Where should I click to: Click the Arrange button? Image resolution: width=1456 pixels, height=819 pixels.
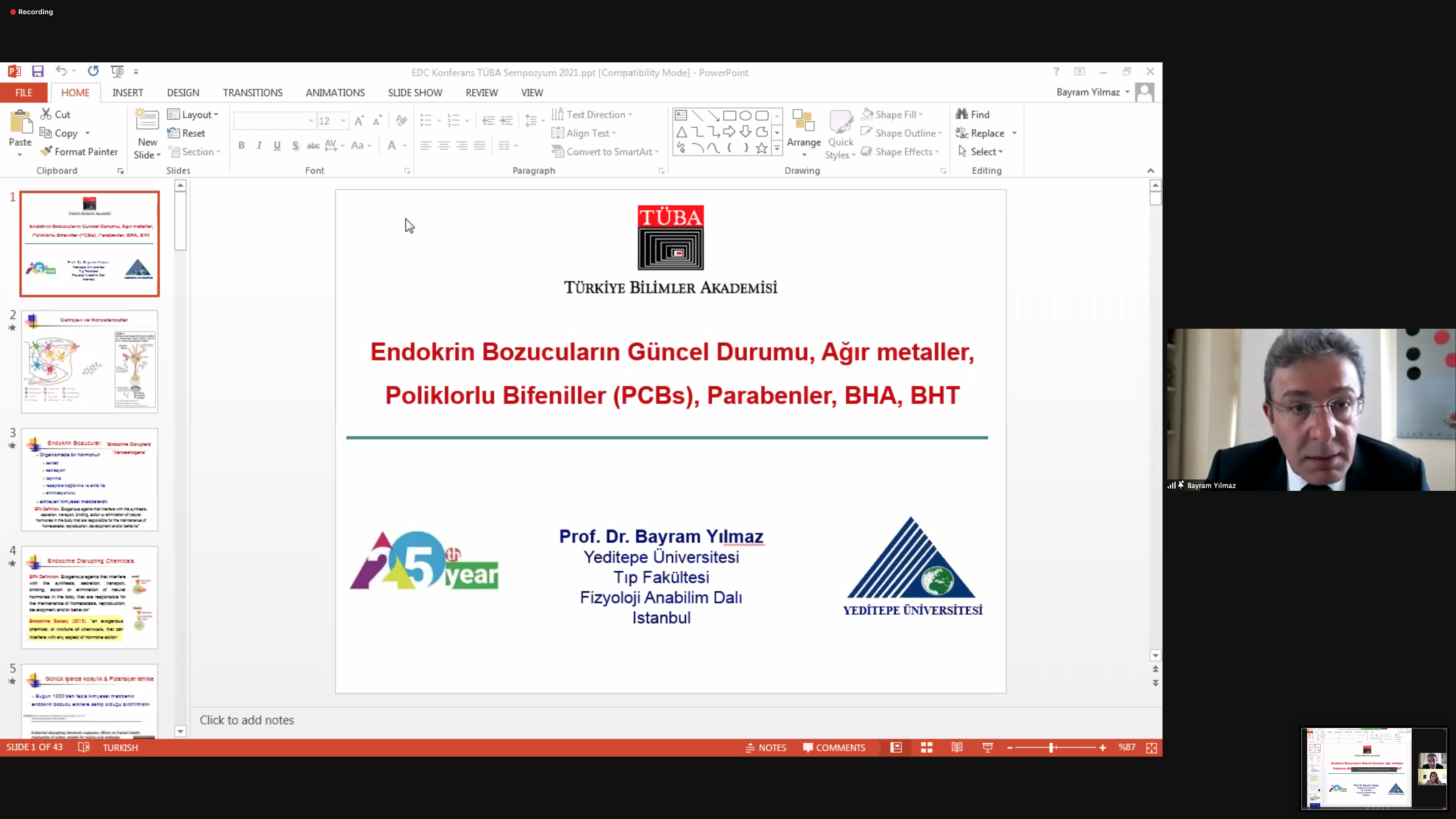(x=804, y=133)
